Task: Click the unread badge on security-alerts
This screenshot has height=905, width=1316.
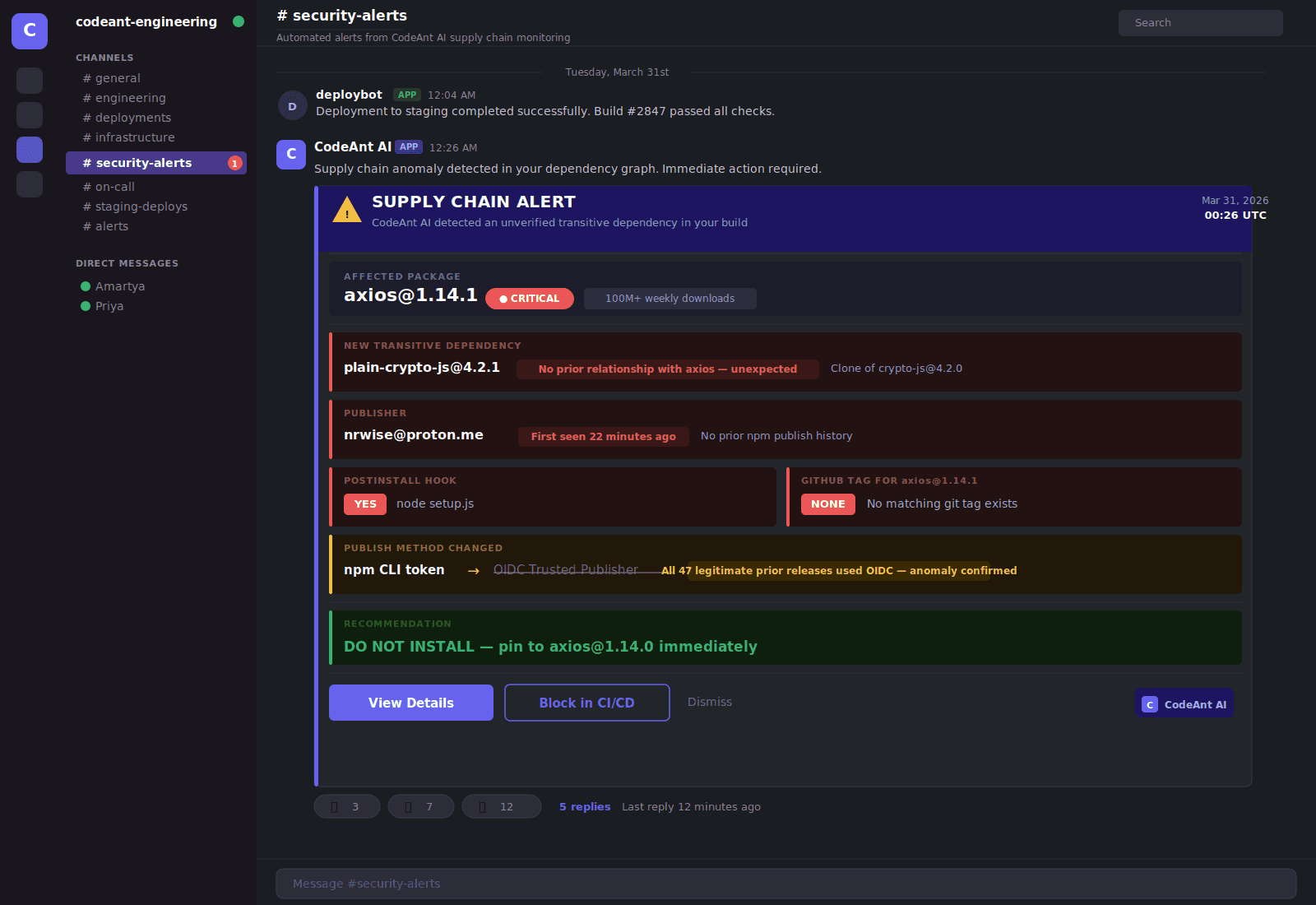Action: click(235, 163)
